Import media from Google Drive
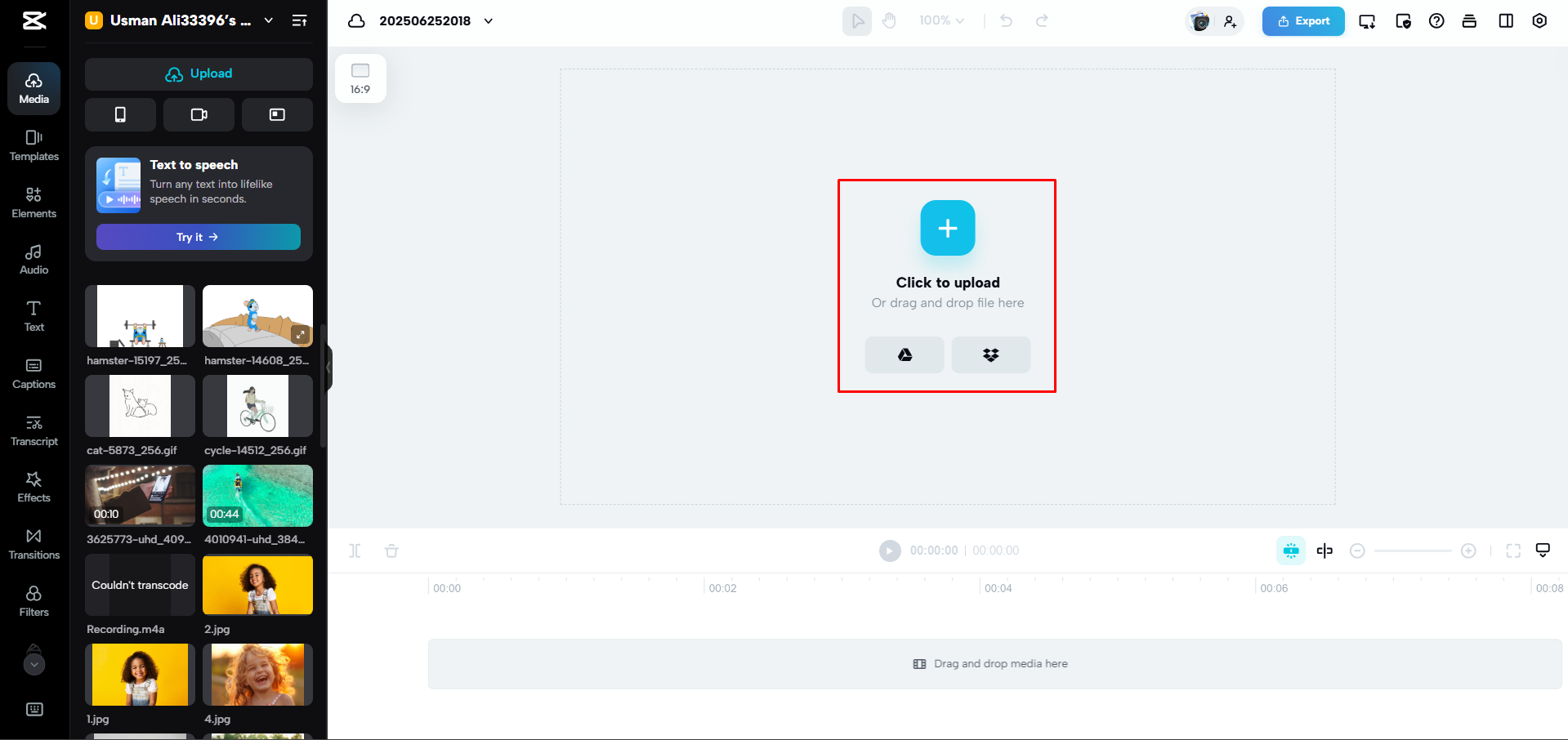Image resolution: width=1568 pixels, height=740 pixels. point(904,354)
